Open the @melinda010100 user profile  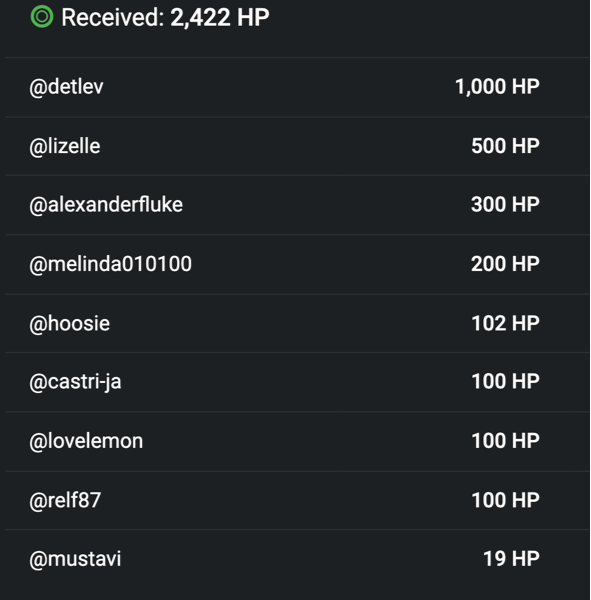[110, 264]
